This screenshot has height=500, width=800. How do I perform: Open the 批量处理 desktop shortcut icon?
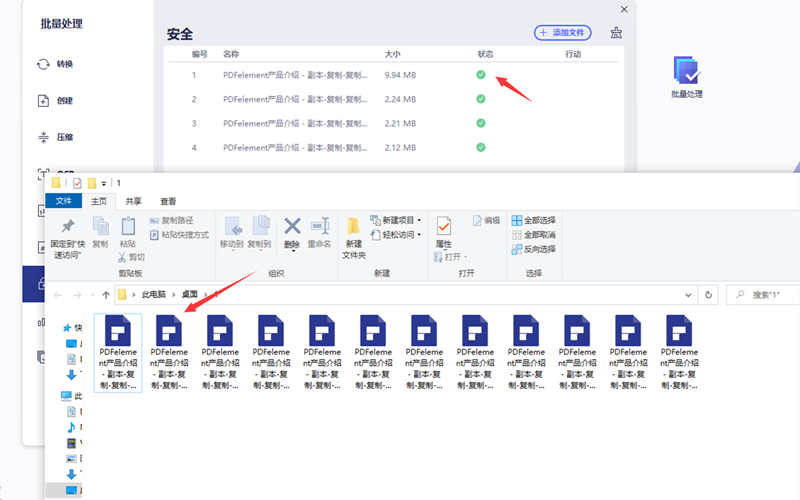pyautogui.click(x=687, y=77)
